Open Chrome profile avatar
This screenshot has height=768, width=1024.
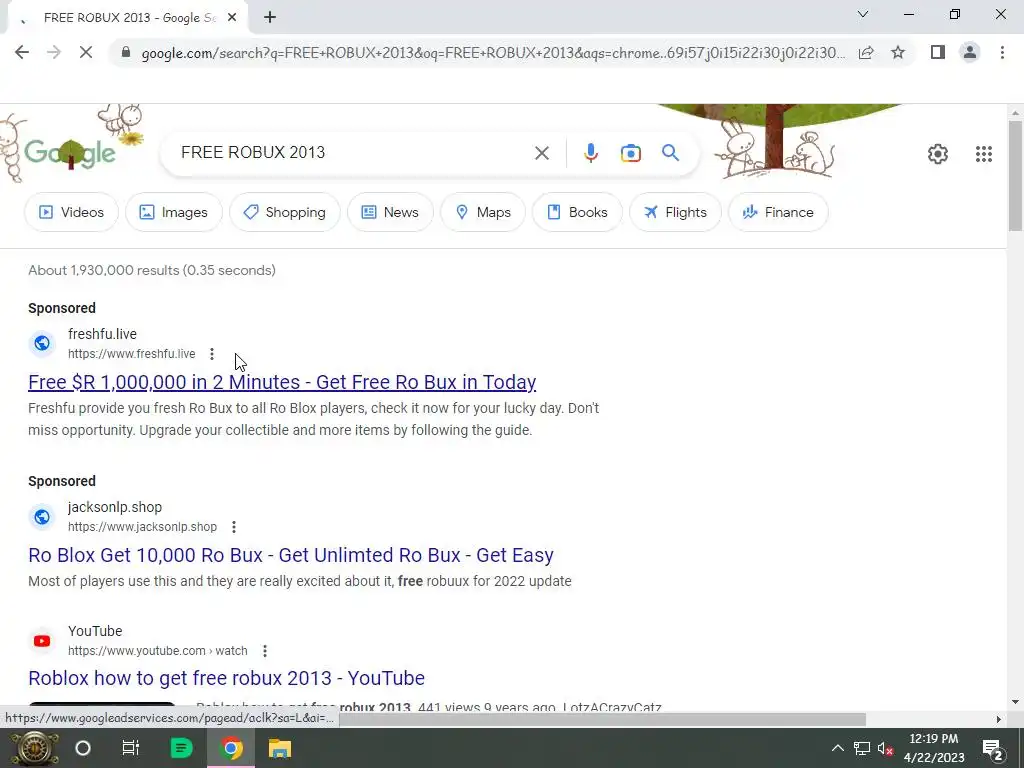[970, 52]
